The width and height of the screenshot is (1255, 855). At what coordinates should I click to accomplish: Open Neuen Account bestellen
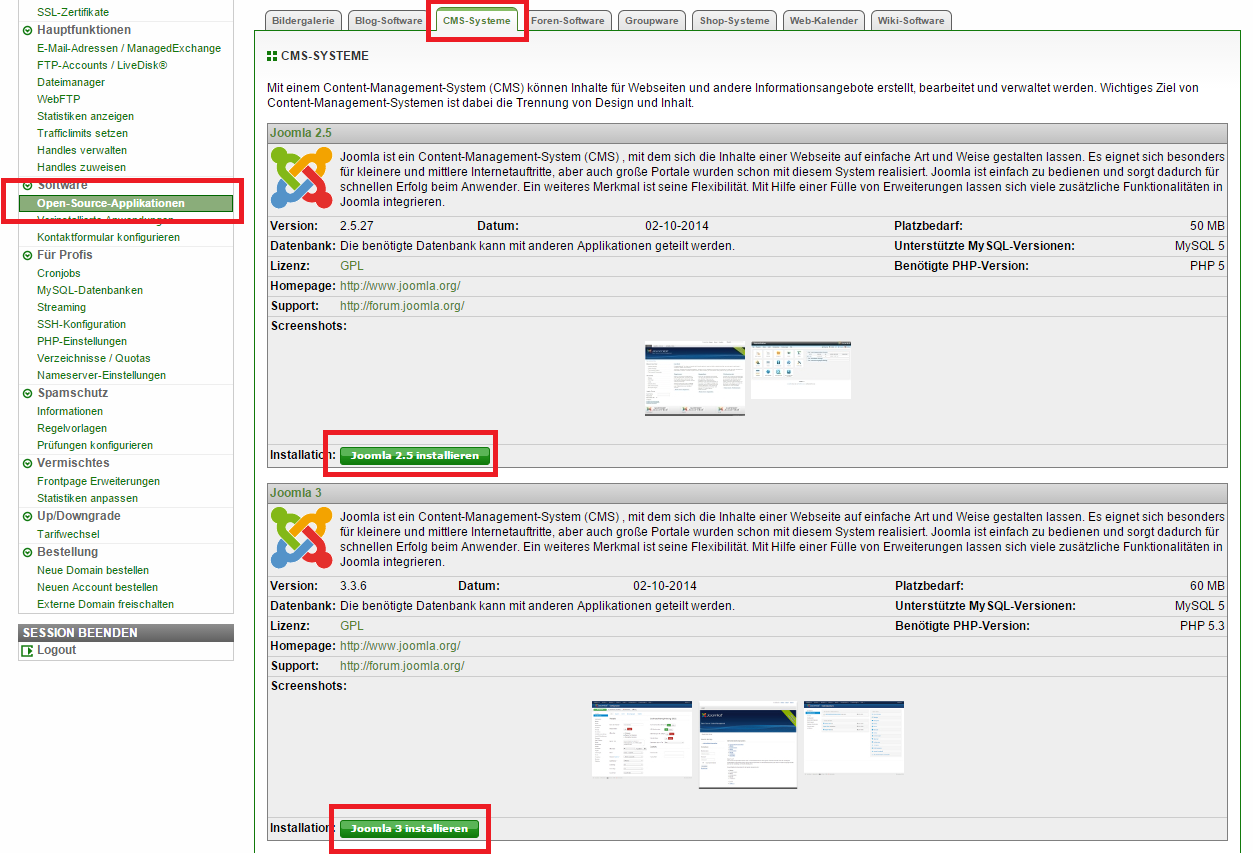97,587
